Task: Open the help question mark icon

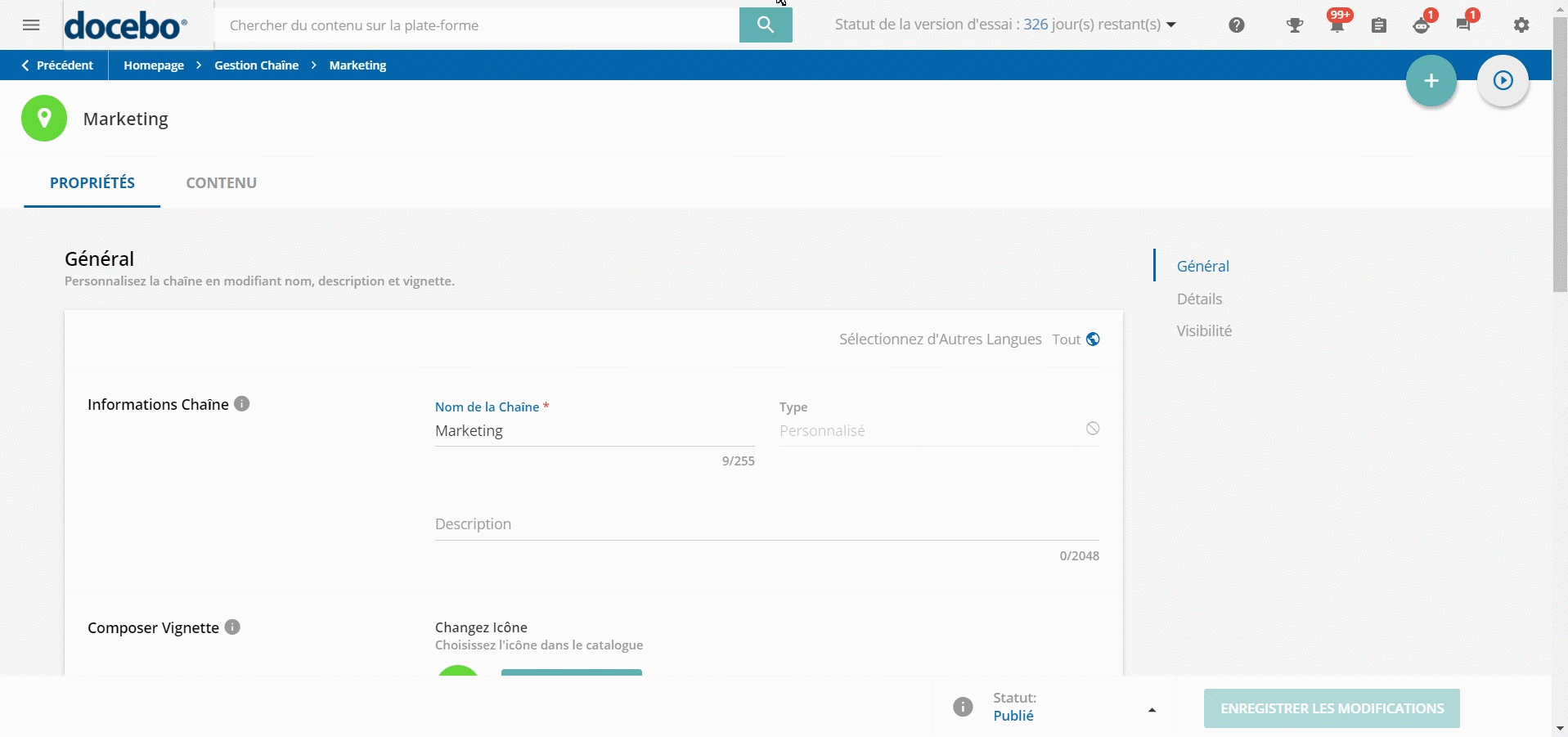Action: click(x=1236, y=25)
